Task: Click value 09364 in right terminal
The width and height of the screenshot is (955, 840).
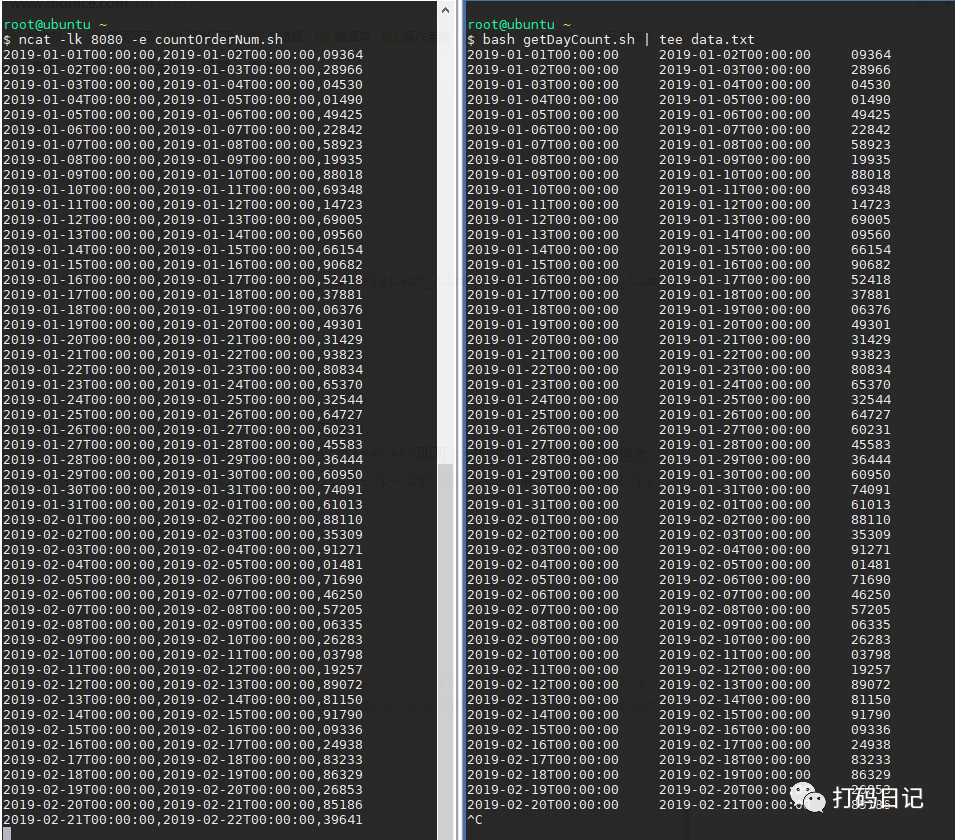Action: (x=871, y=55)
